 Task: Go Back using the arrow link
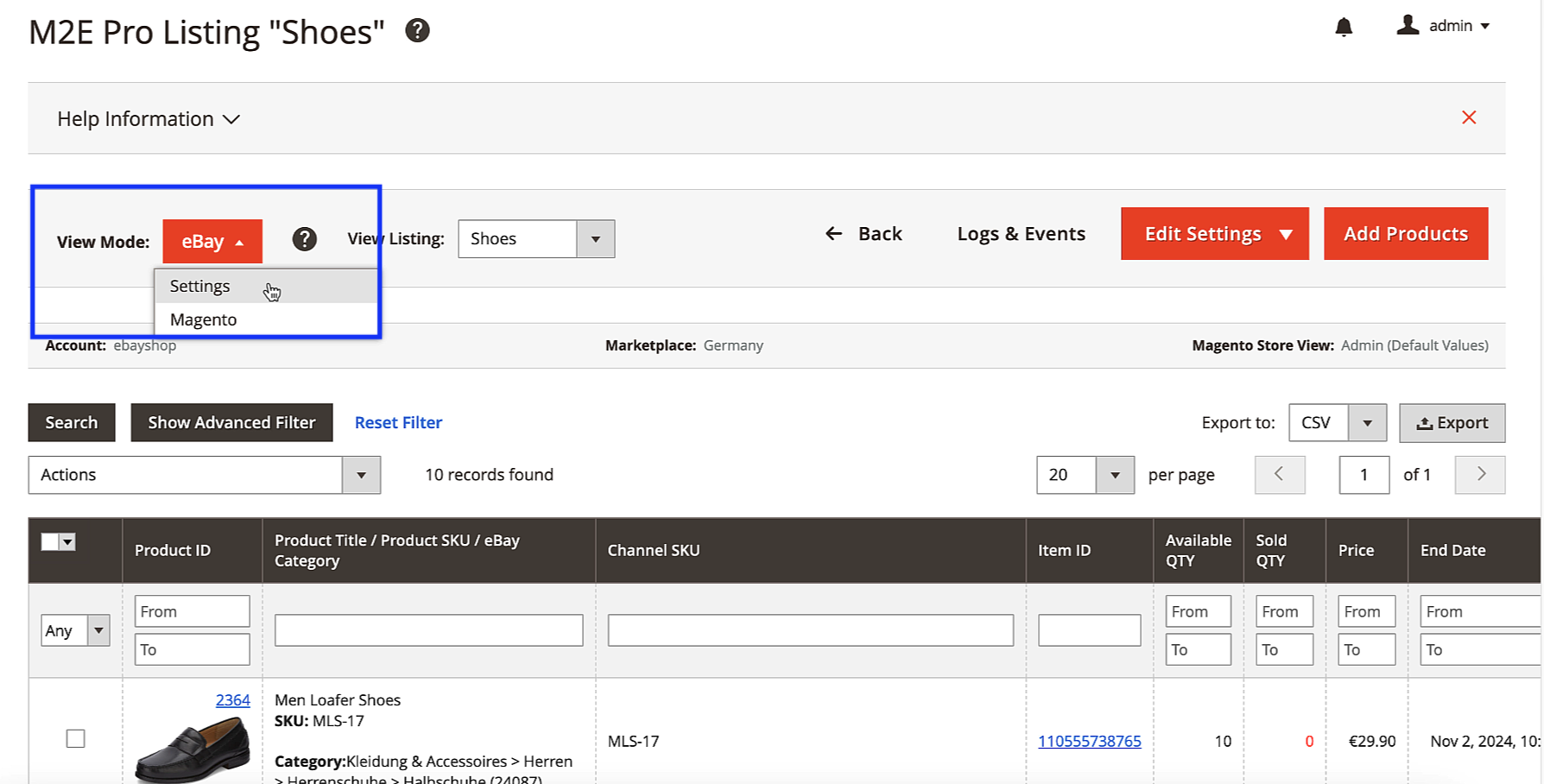tap(864, 234)
